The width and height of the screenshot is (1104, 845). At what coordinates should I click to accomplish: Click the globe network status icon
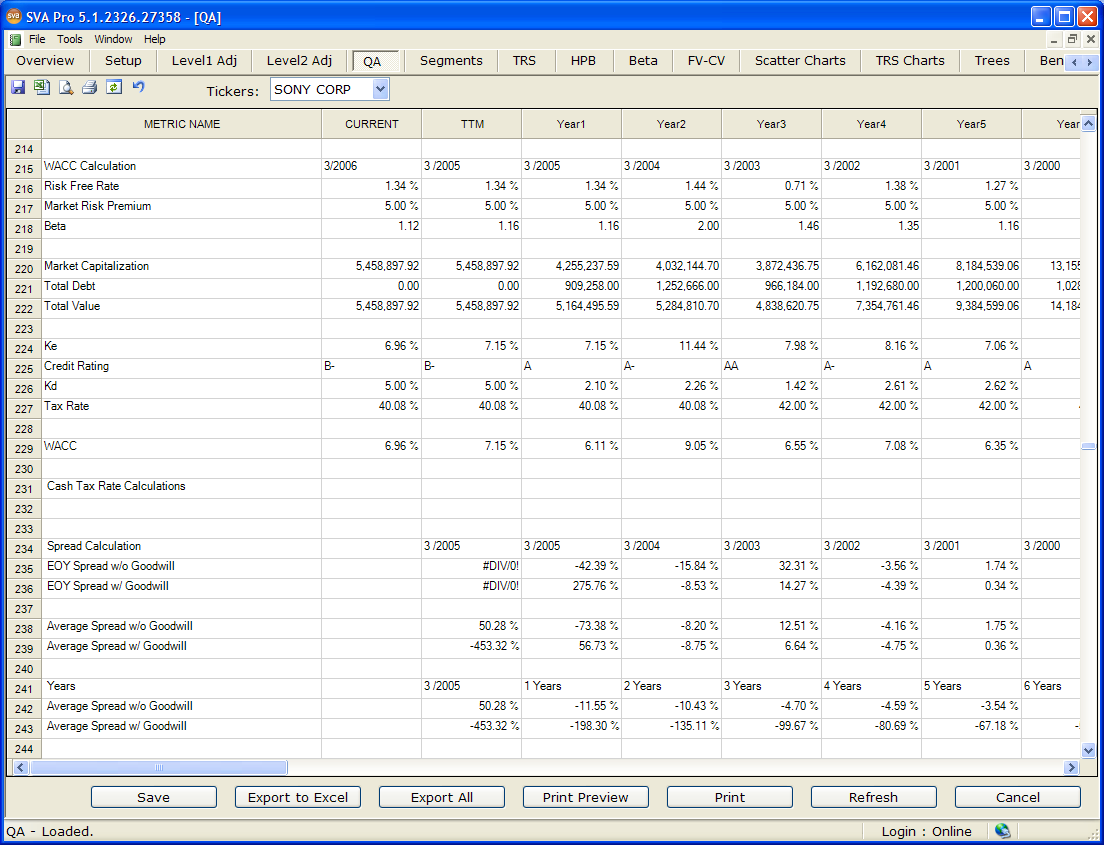click(1002, 831)
